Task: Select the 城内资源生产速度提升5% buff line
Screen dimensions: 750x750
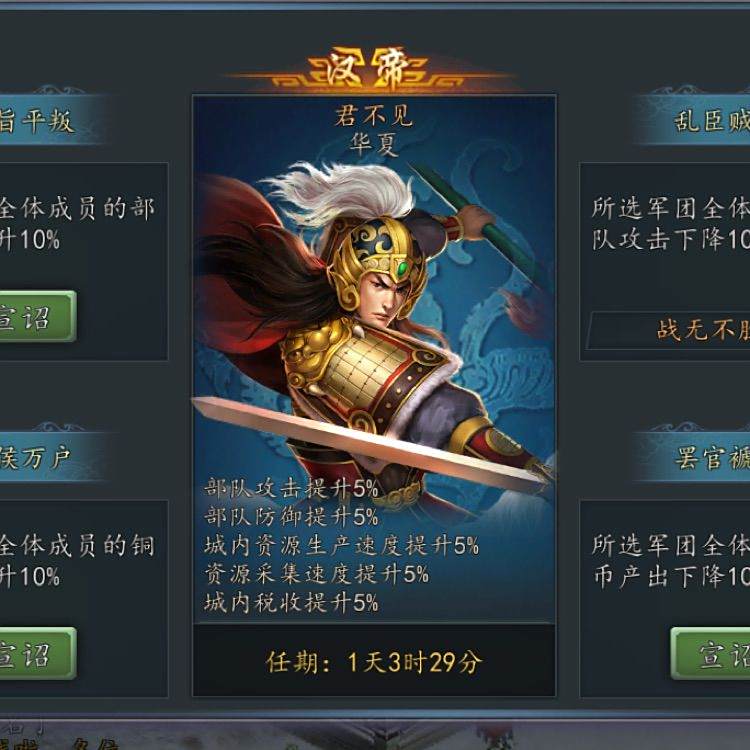Action: point(341,545)
